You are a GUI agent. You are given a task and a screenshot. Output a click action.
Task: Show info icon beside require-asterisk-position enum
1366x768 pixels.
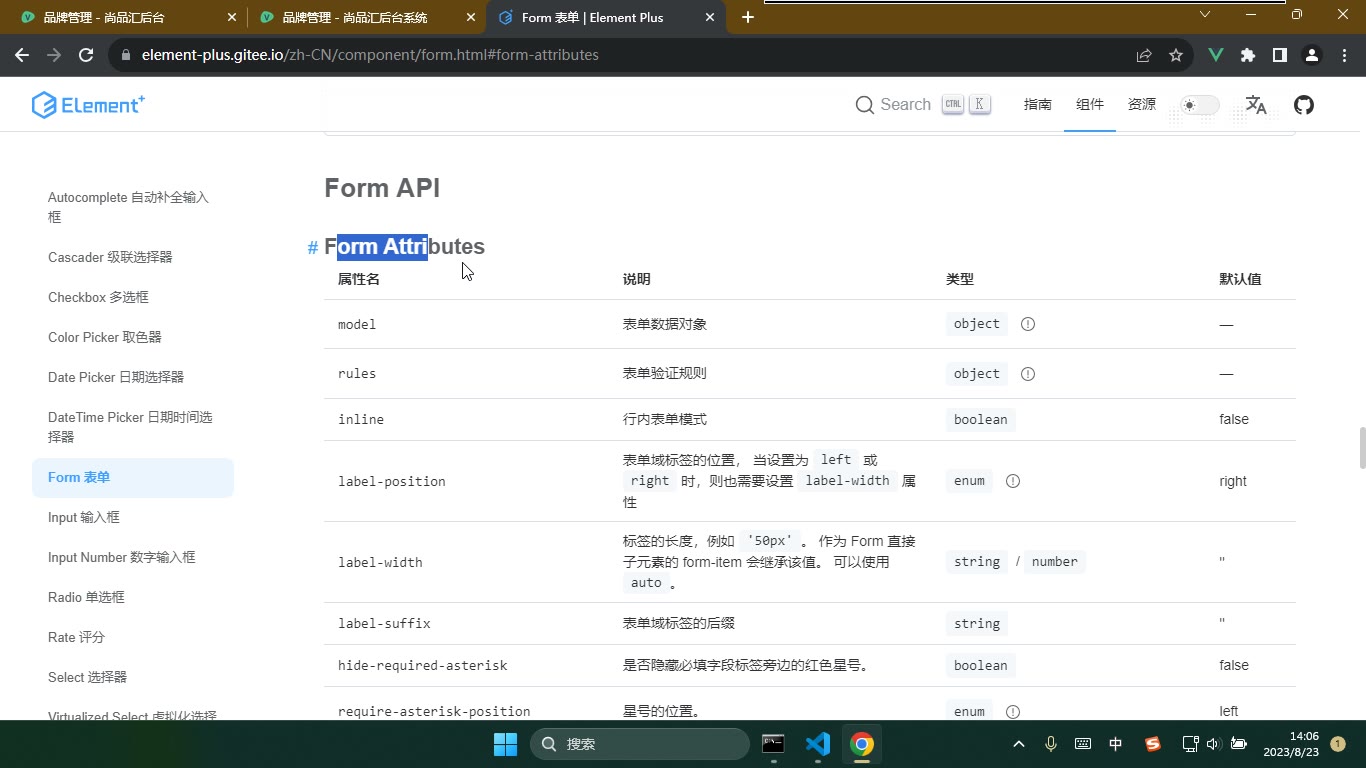(x=1013, y=712)
